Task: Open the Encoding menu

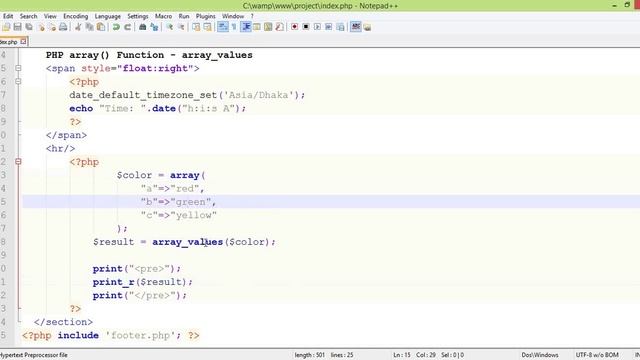Action: (x=76, y=16)
